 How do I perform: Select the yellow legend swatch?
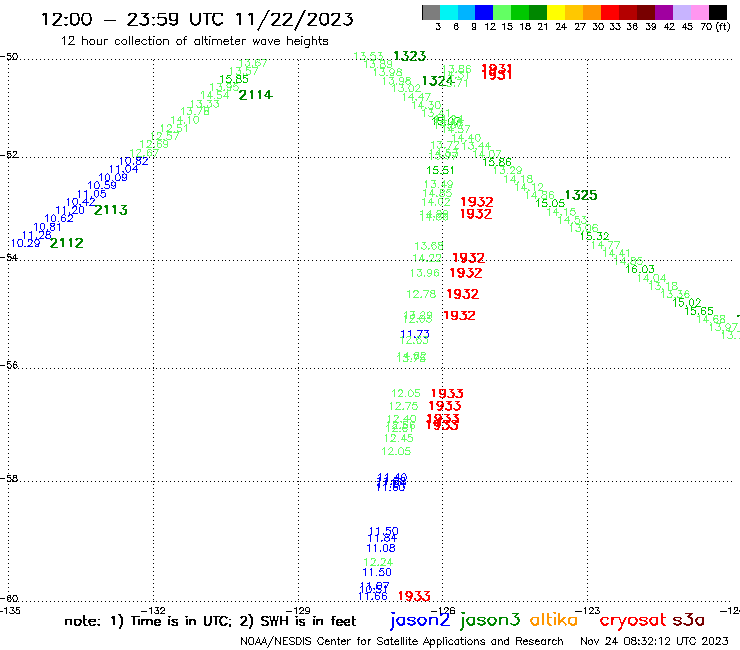(x=556, y=12)
